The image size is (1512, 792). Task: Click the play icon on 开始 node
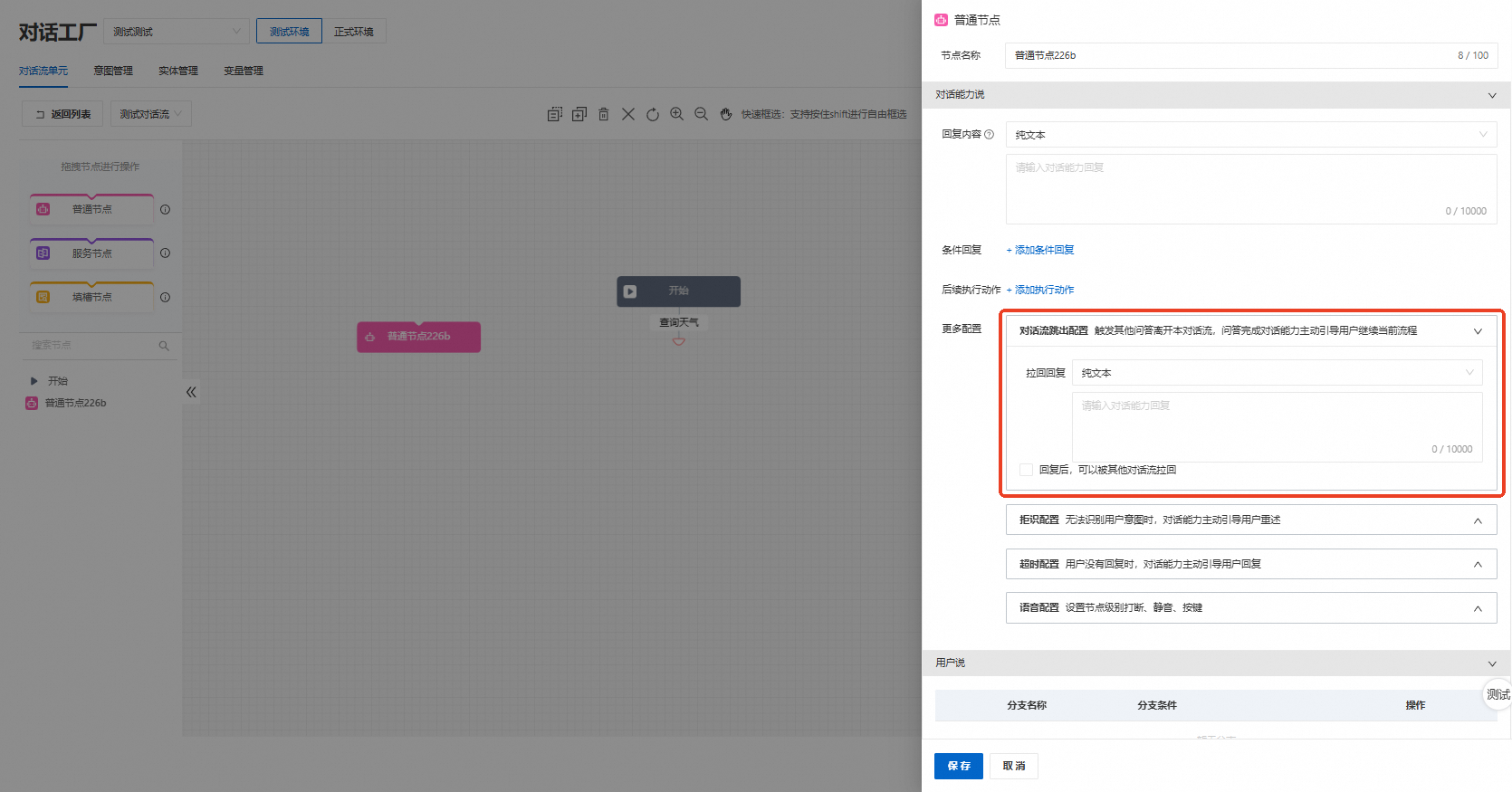pos(630,291)
